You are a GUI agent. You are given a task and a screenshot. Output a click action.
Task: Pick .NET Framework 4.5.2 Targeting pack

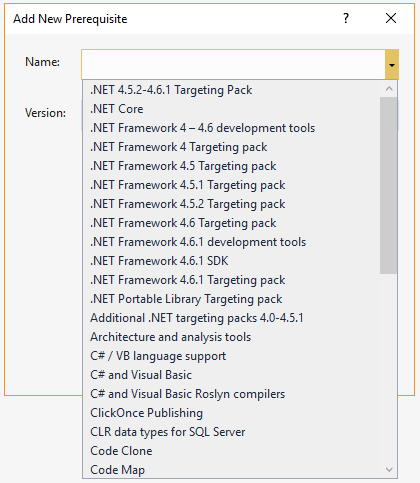[231, 204]
